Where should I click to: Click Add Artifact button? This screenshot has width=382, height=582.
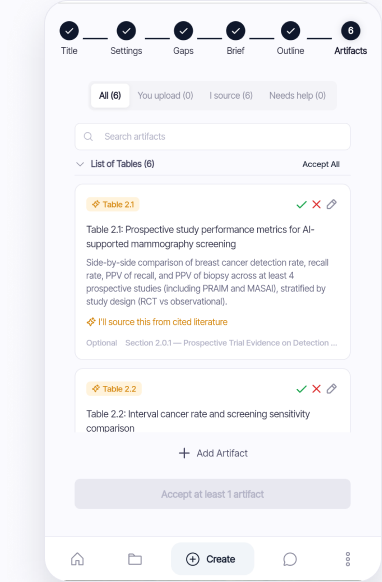tap(213, 453)
